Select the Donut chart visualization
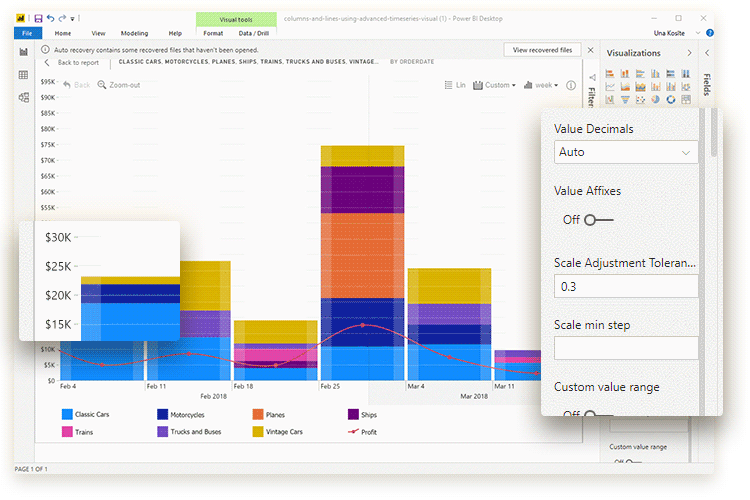This screenshot has width=750, height=500. pyautogui.click(x=671, y=100)
